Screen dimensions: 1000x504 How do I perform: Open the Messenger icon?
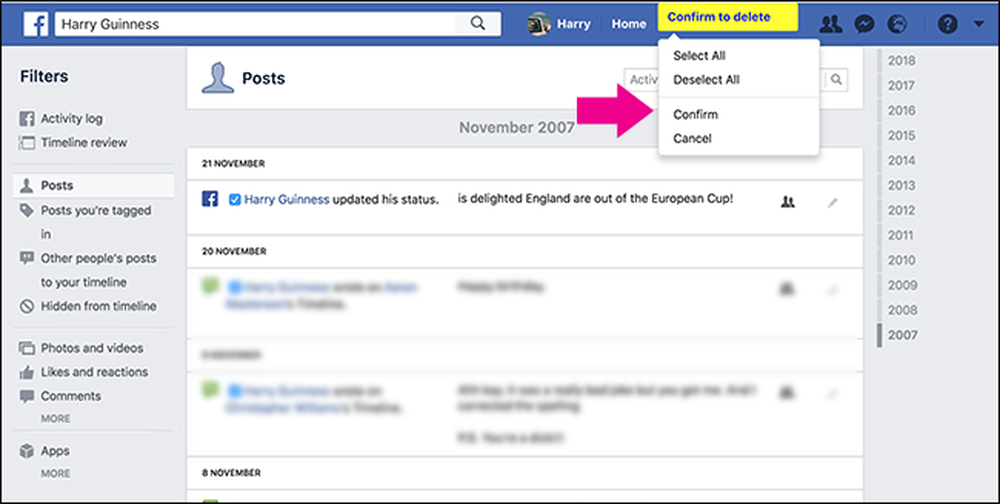point(864,24)
